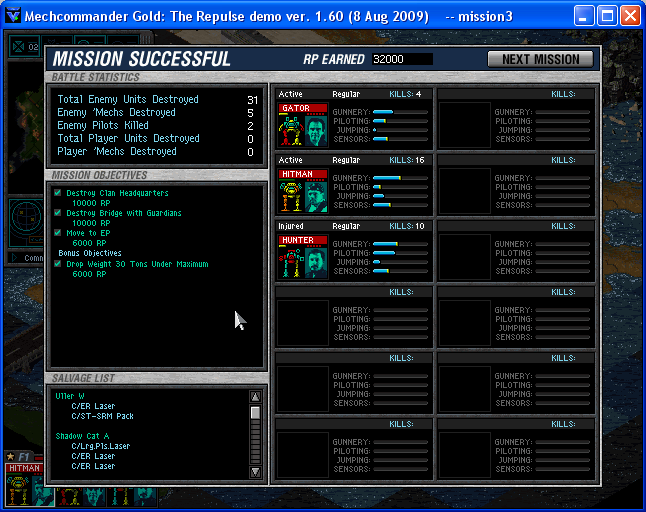Viewport: 646px width, 512px height.
Task: Minimize the Mechcommander window
Action: (x=584, y=16)
